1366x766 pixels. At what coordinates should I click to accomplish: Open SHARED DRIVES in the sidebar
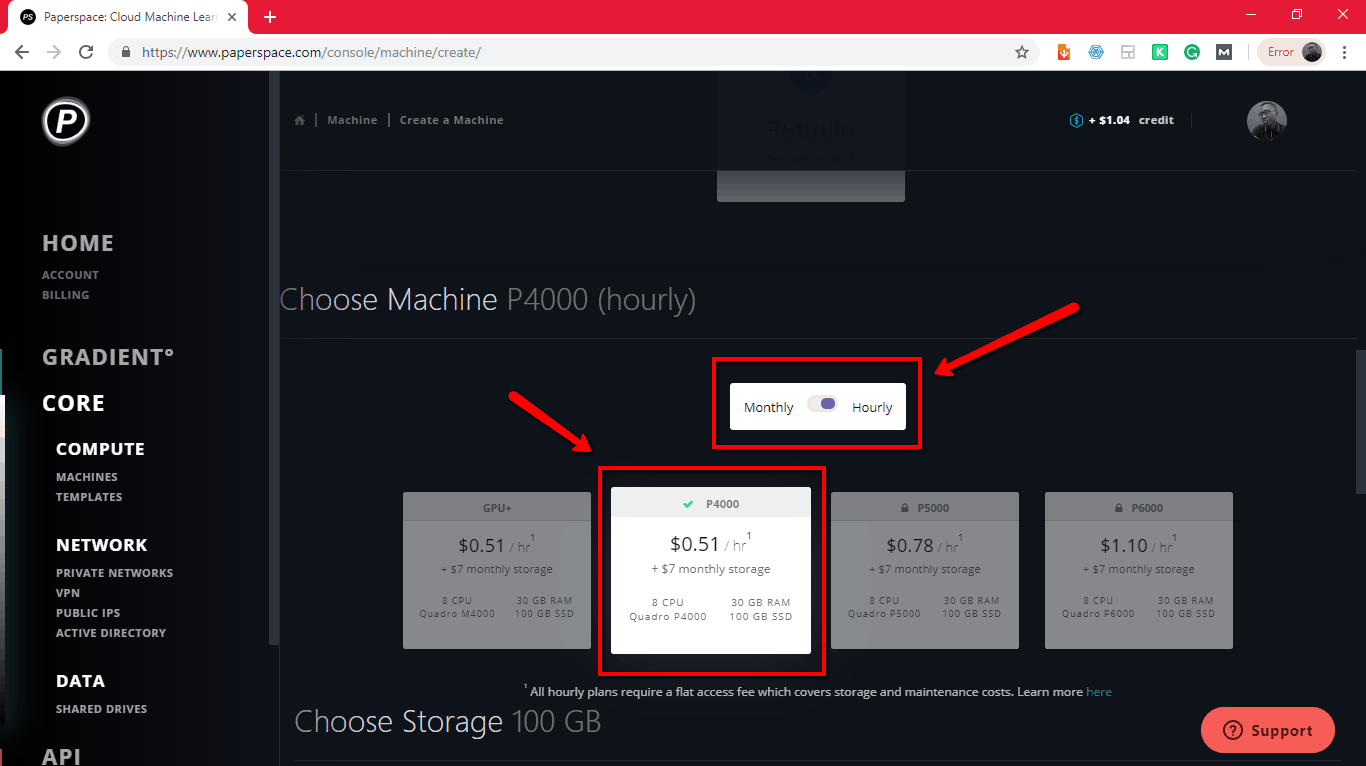pyautogui.click(x=101, y=709)
